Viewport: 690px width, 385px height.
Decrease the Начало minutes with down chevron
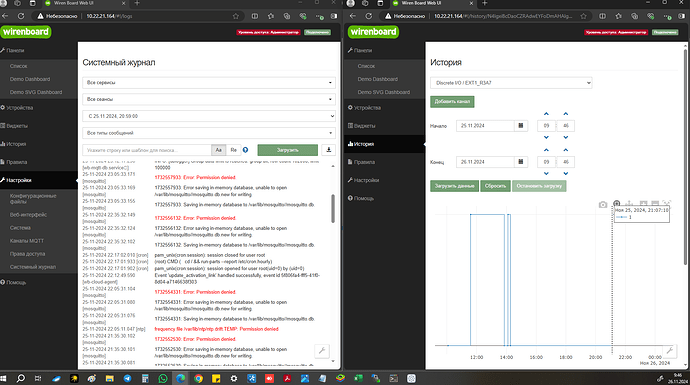pyautogui.click(x=566, y=137)
